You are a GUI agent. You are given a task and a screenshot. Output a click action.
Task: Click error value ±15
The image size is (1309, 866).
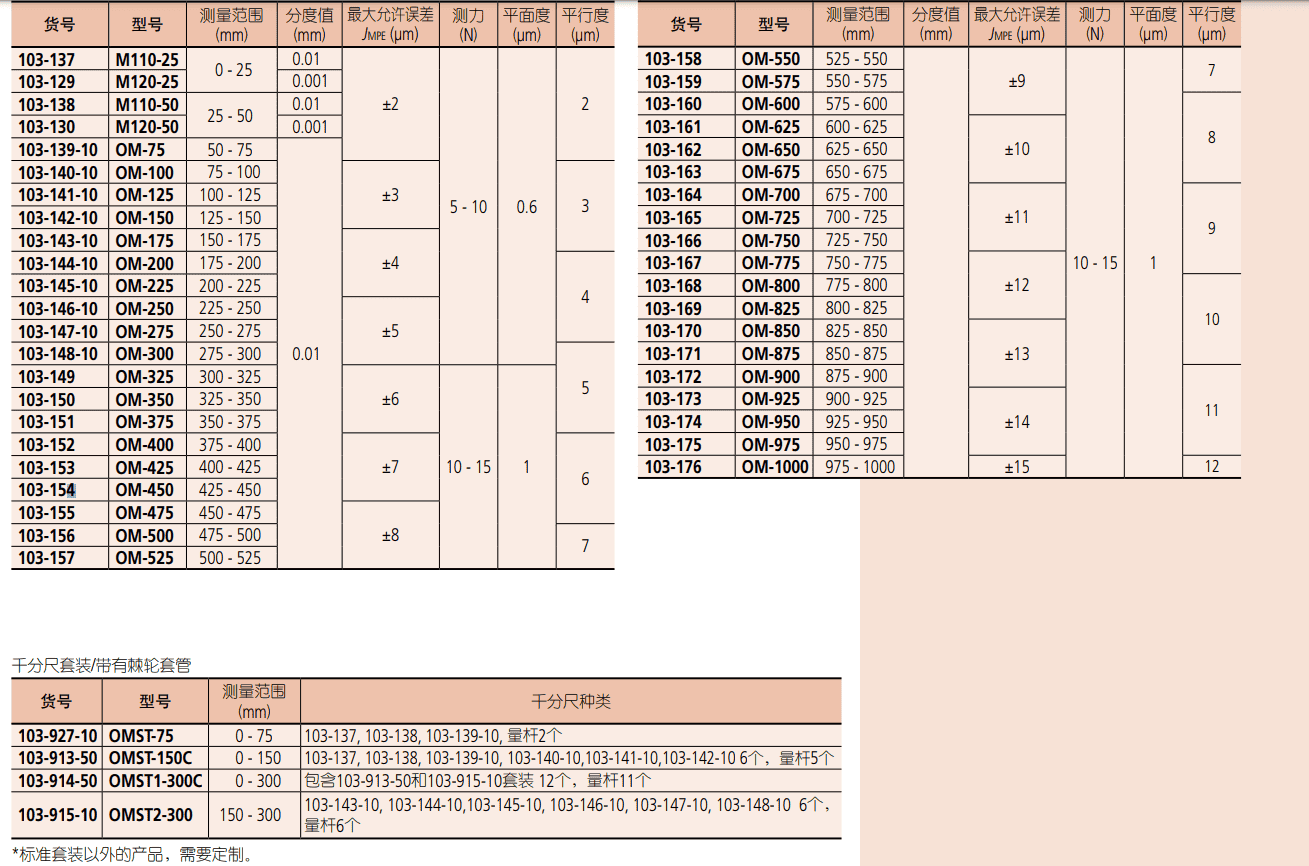coord(1016,467)
